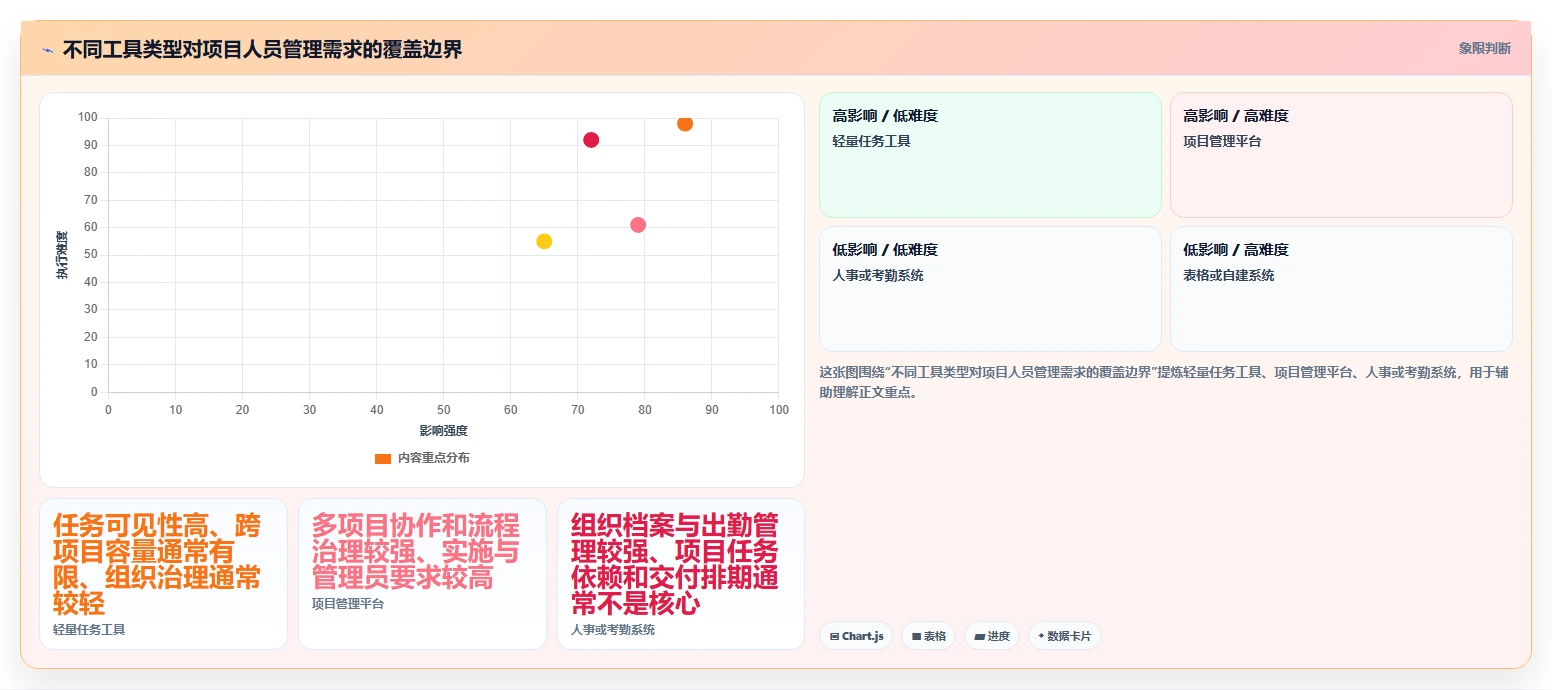1552x690 pixels.
Task: Click the lightning icon beside the title
Action: click(x=47, y=49)
